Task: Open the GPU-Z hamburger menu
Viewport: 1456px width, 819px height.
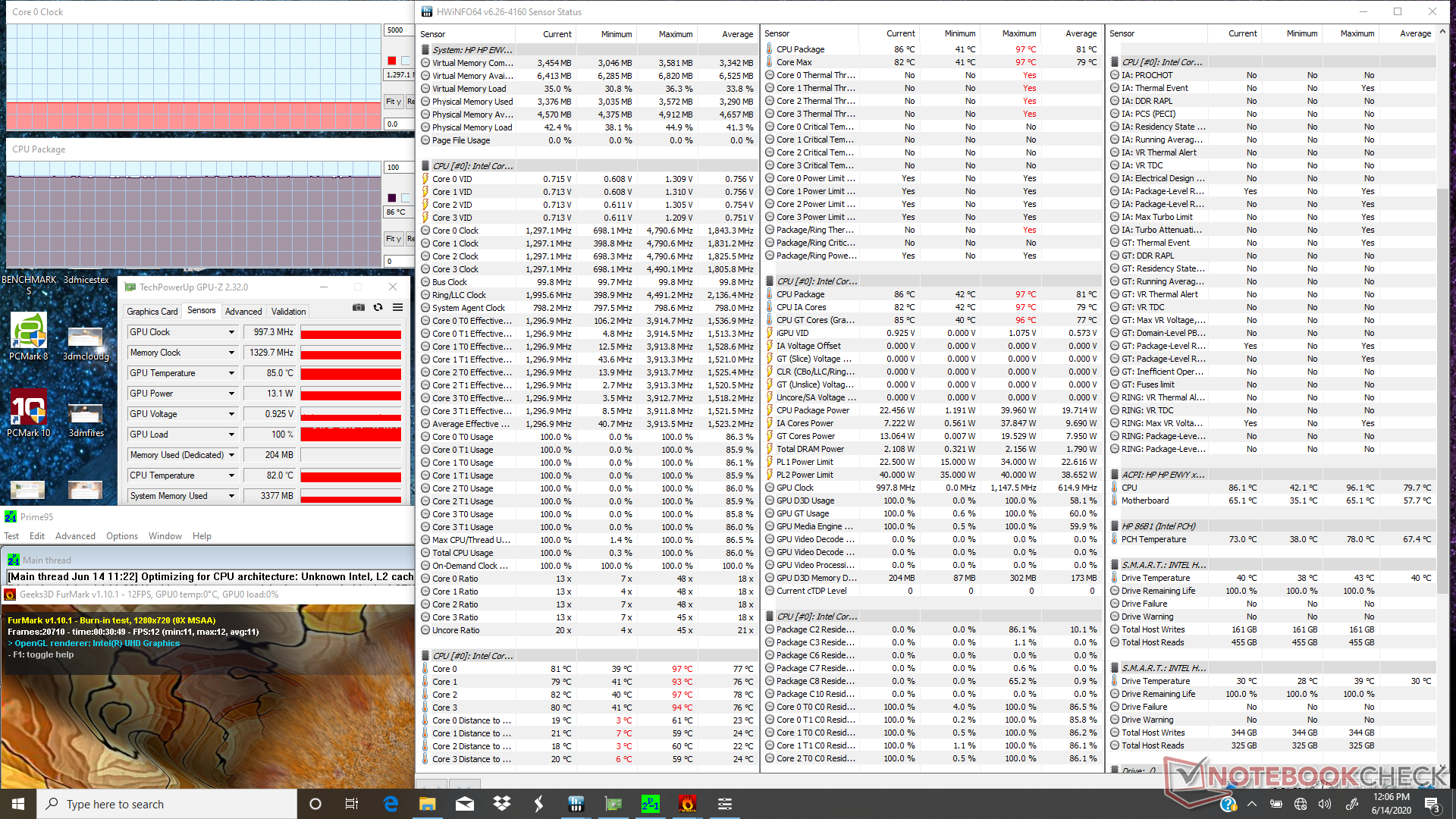Action: tap(397, 307)
